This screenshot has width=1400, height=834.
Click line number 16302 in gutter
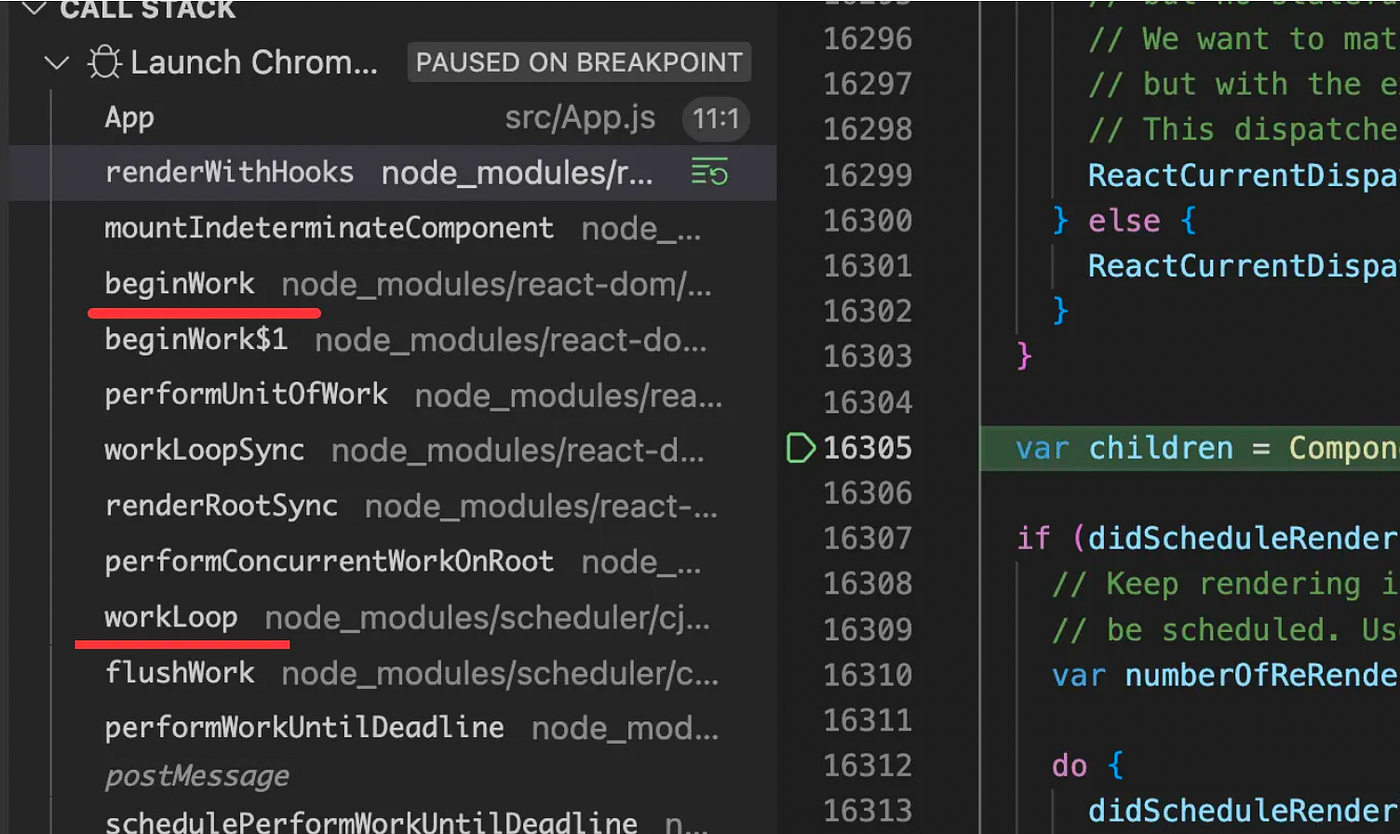pyautogui.click(x=868, y=312)
